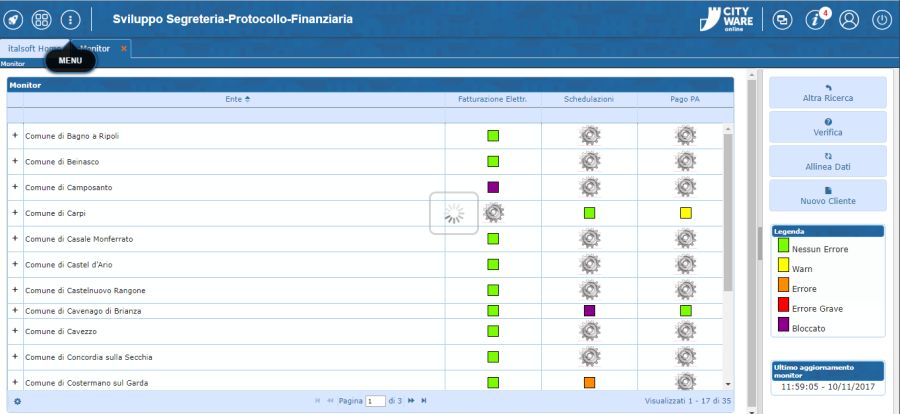Viewport: 900px width, 414px height.
Task: Click the power logout icon
Action: point(882,19)
